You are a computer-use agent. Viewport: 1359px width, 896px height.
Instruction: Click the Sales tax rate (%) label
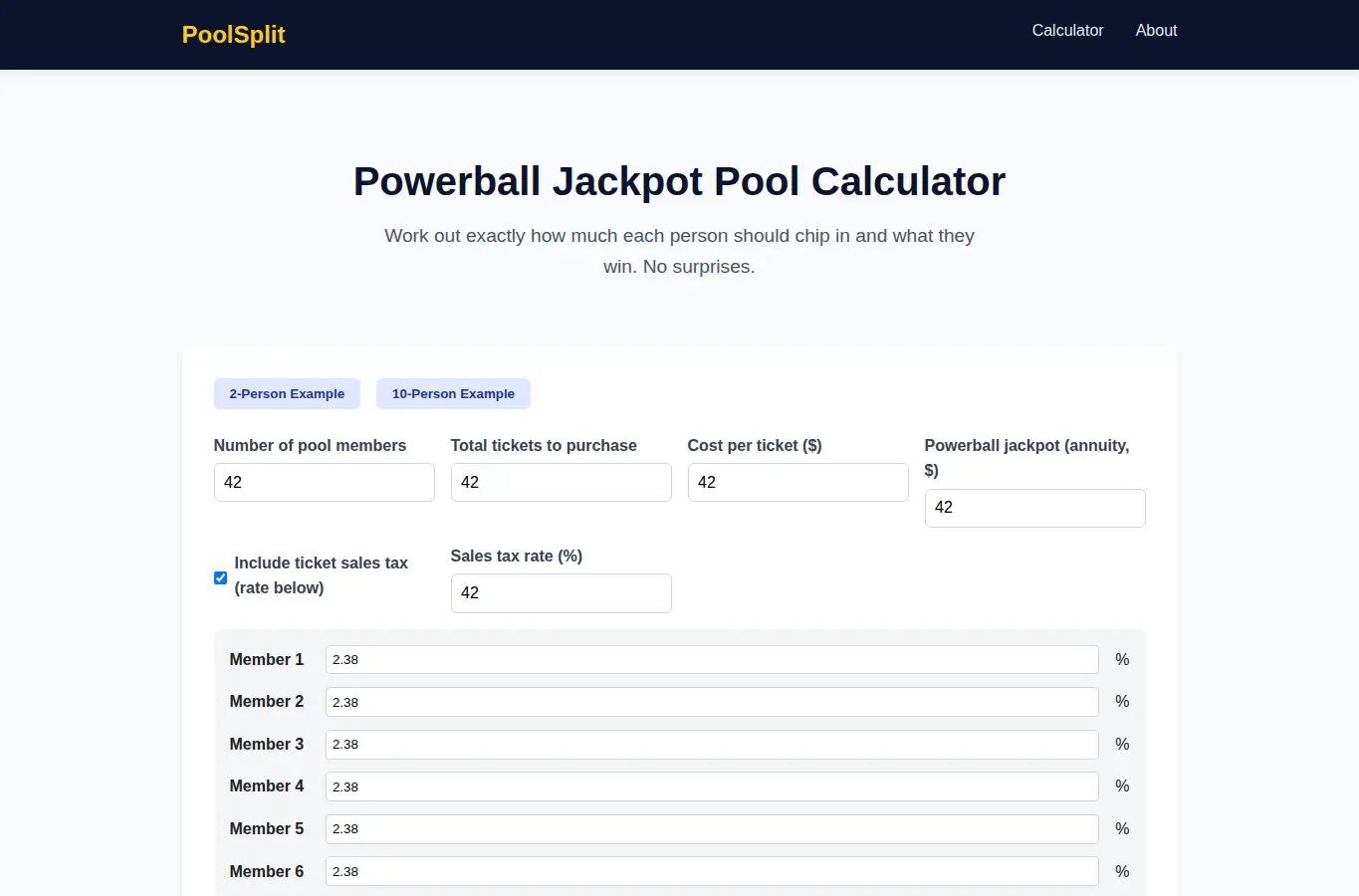click(x=516, y=556)
